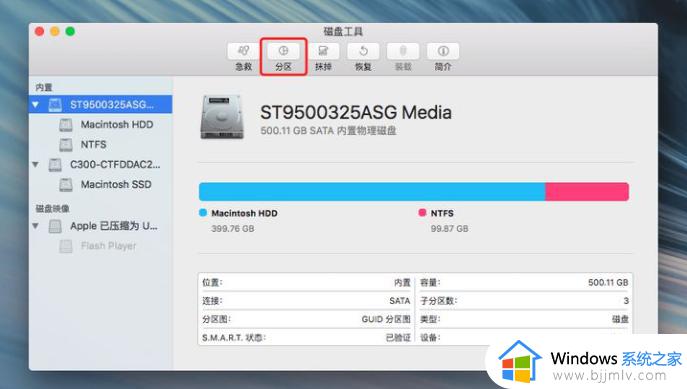Select the NTFS volume in sidebar
This screenshot has height=389, width=687.
click(x=93, y=145)
